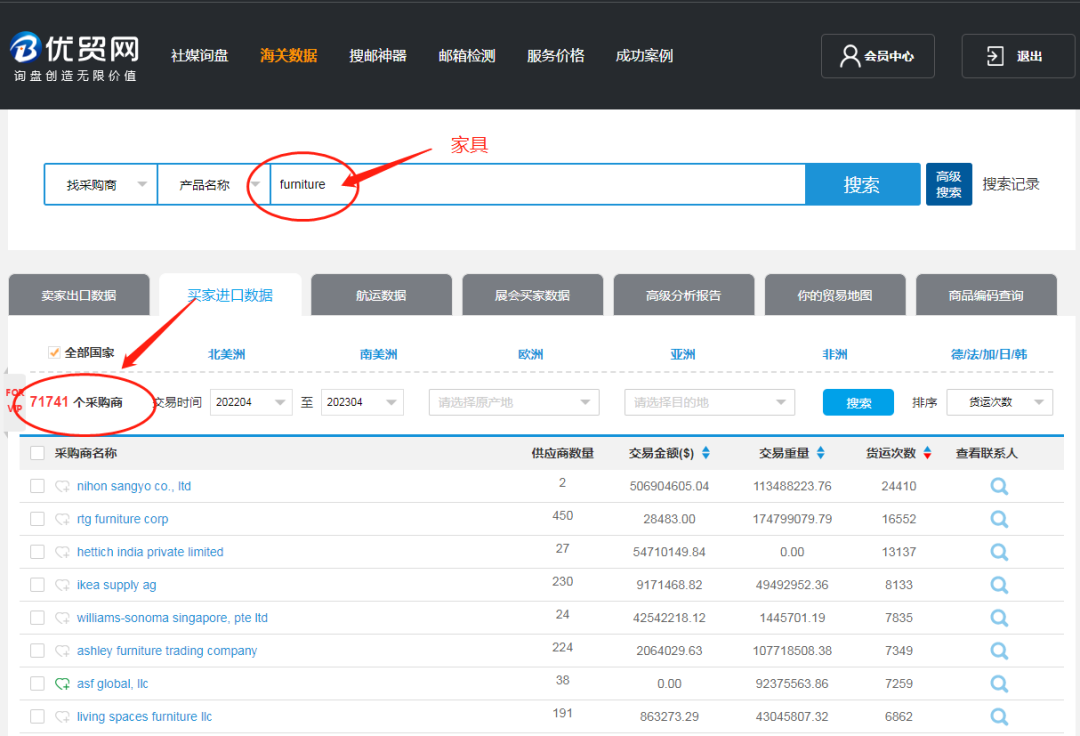Favorite nihon sangyo co., ltd heart icon
1080x736 pixels.
[63, 486]
